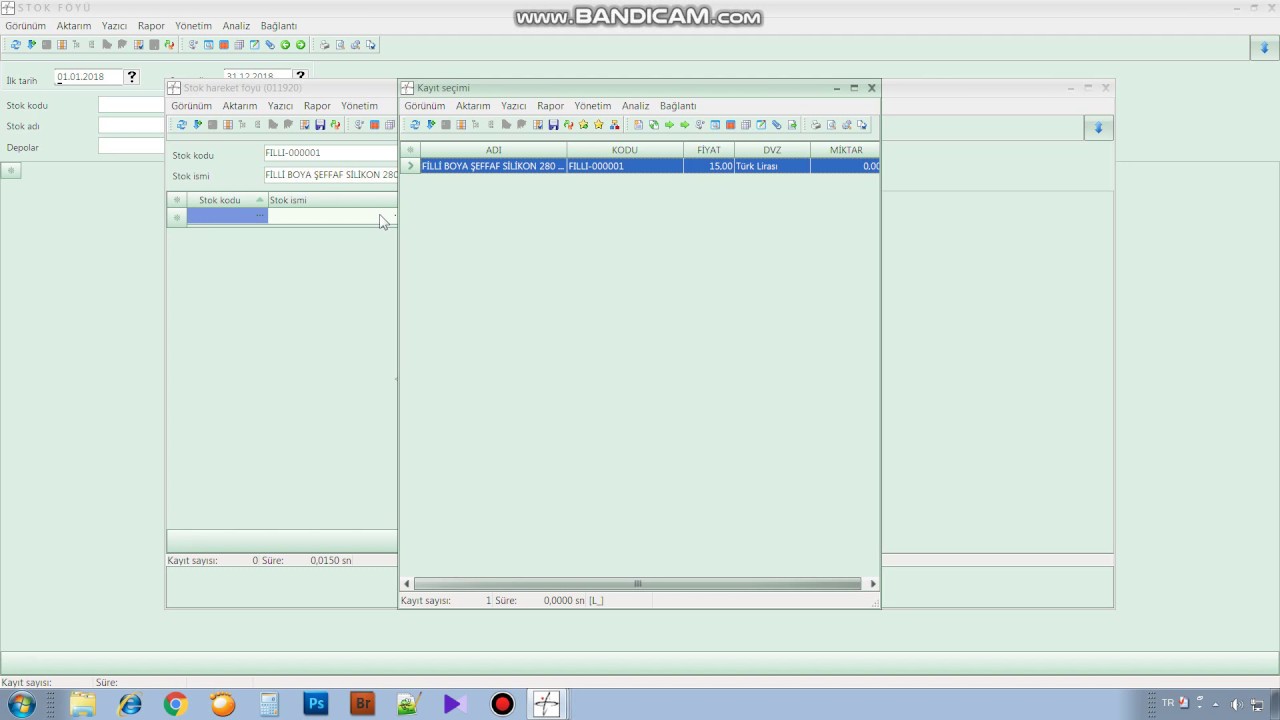Click orange-red grid icon in Kayıt seçimi toolbar
The width and height of the screenshot is (1280, 720).
pos(731,125)
